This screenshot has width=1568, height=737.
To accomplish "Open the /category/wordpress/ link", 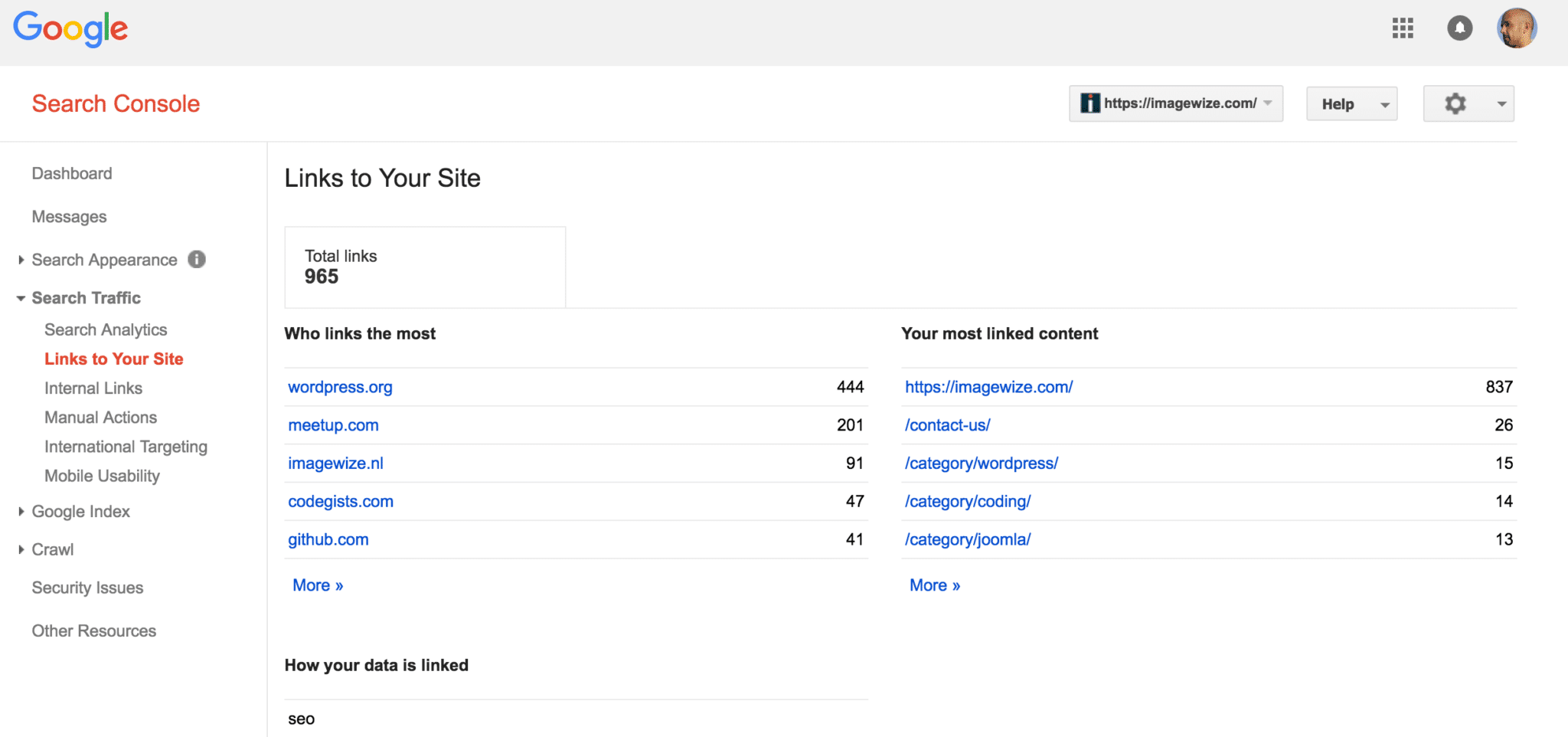I will 982,463.
